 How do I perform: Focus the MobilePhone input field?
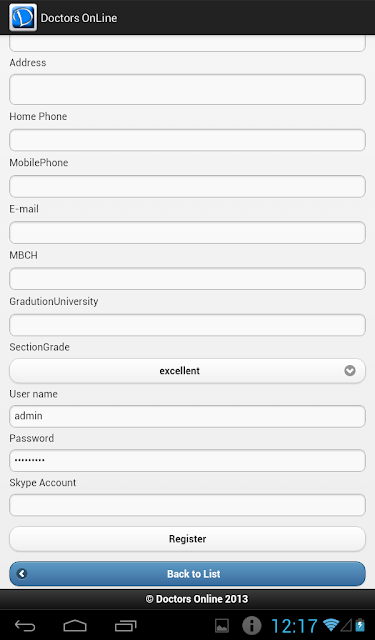[187, 186]
